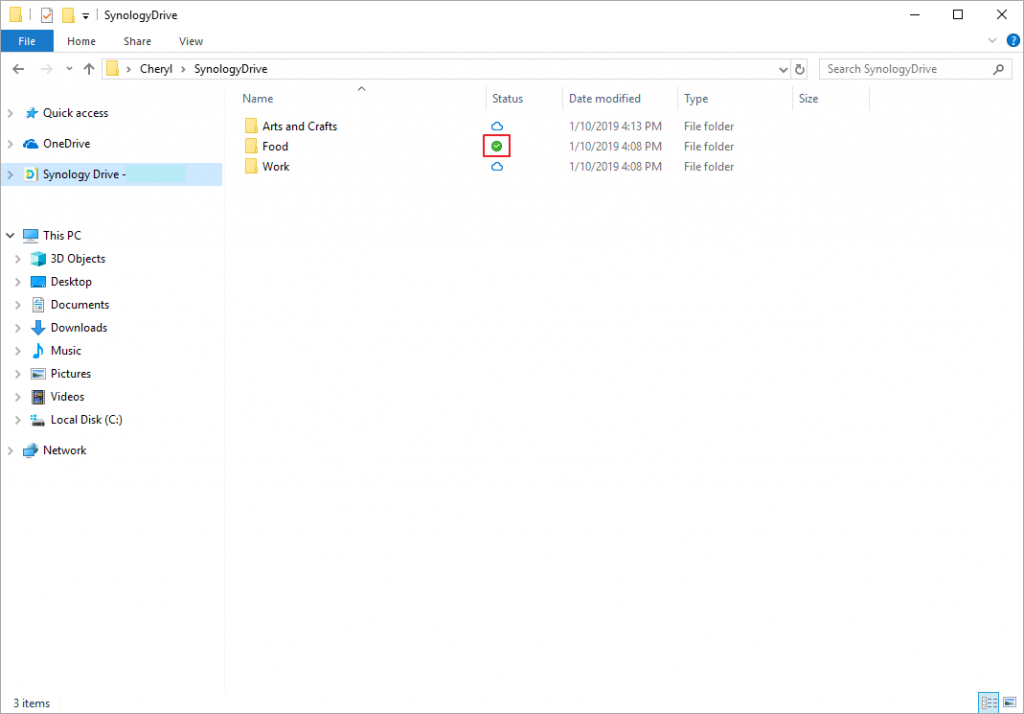Click the cloud status icon for Arts and Crafts

click(x=497, y=126)
